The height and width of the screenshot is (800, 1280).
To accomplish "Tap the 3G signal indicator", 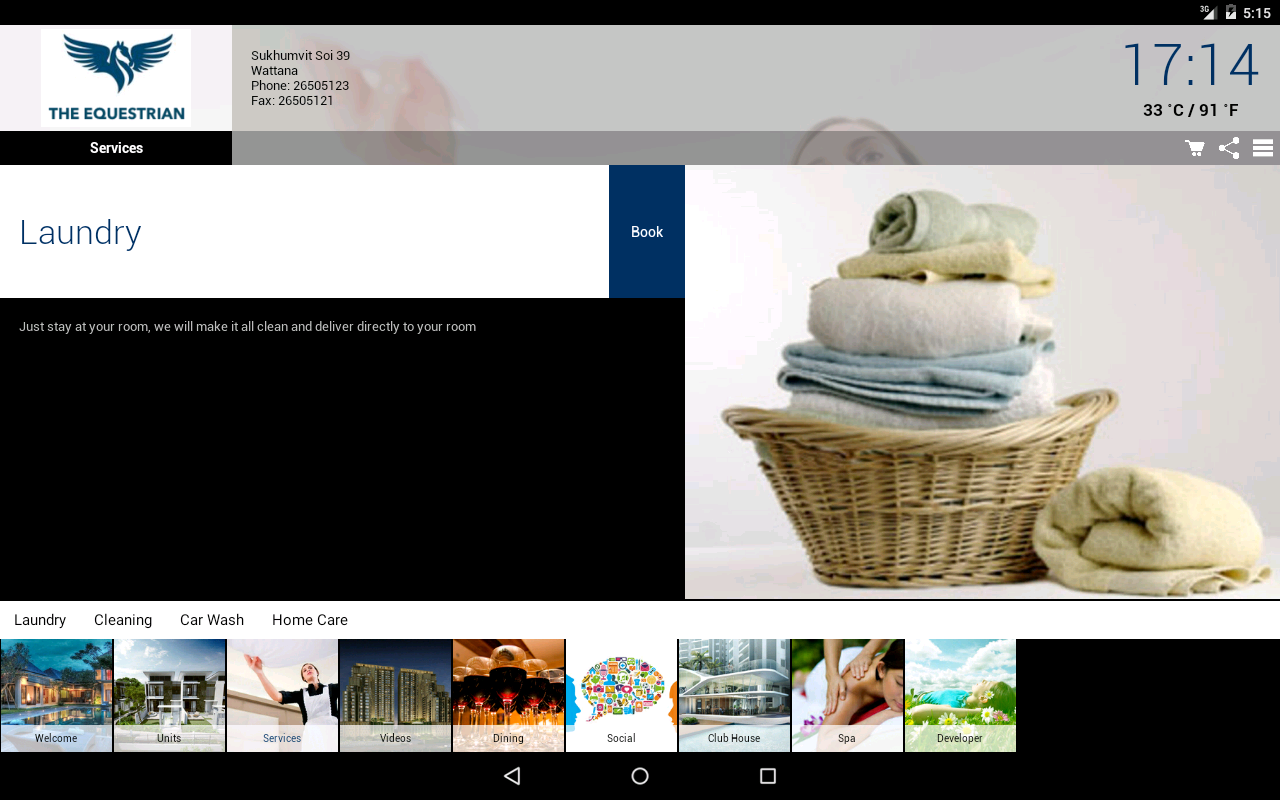I will [x=1208, y=12].
